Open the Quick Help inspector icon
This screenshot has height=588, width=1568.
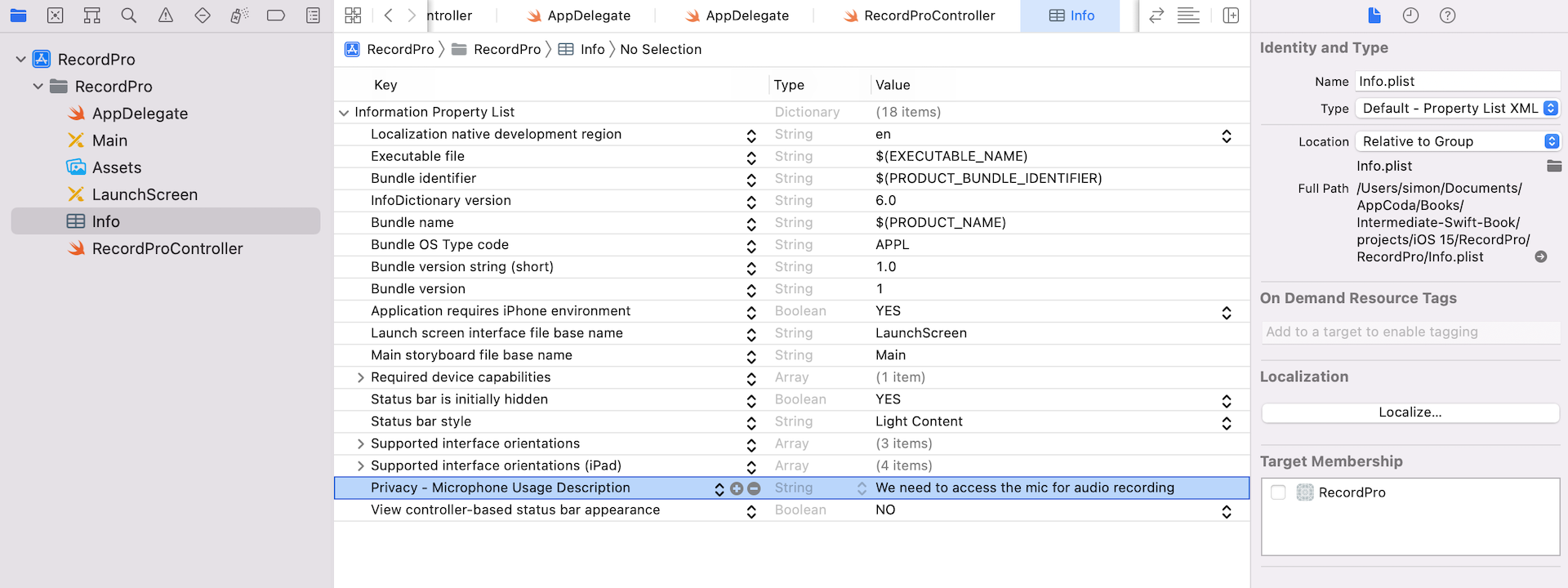click(1447, 16)
